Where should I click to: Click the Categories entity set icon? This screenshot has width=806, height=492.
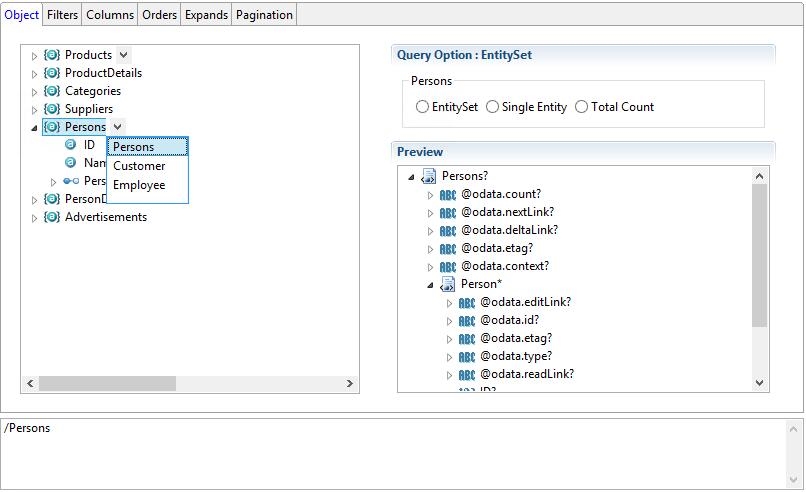52,91
